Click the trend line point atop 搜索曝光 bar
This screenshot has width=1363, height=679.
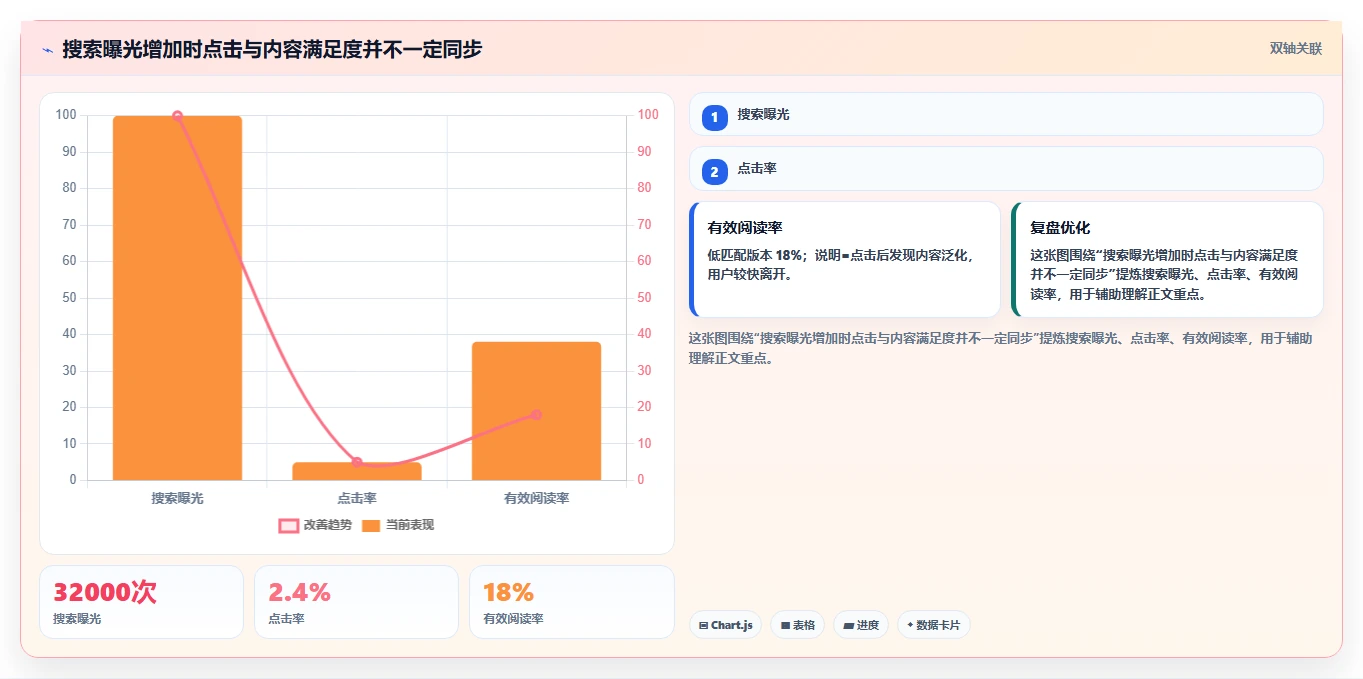coord(177,116)
